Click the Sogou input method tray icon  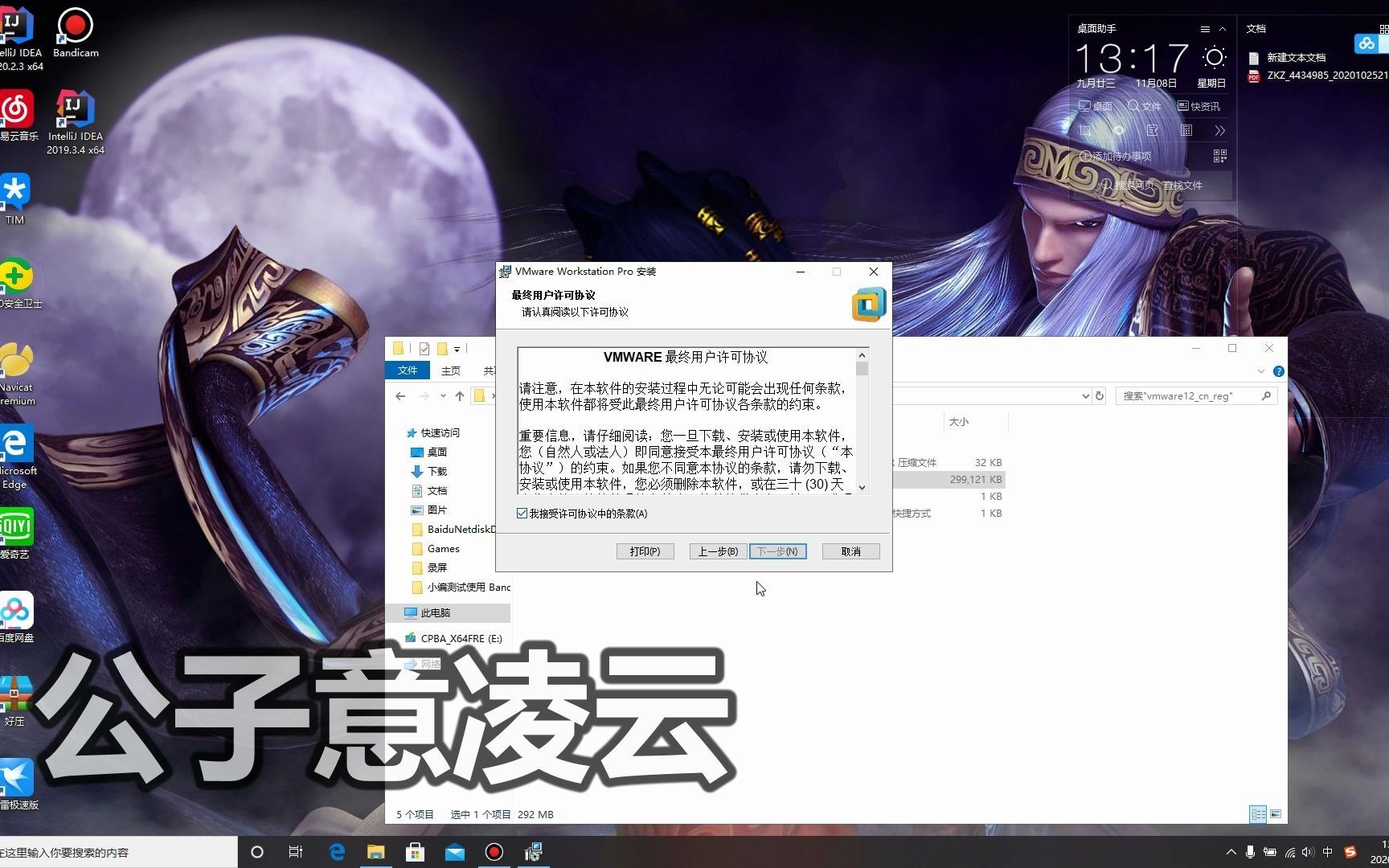point(1350,852)
